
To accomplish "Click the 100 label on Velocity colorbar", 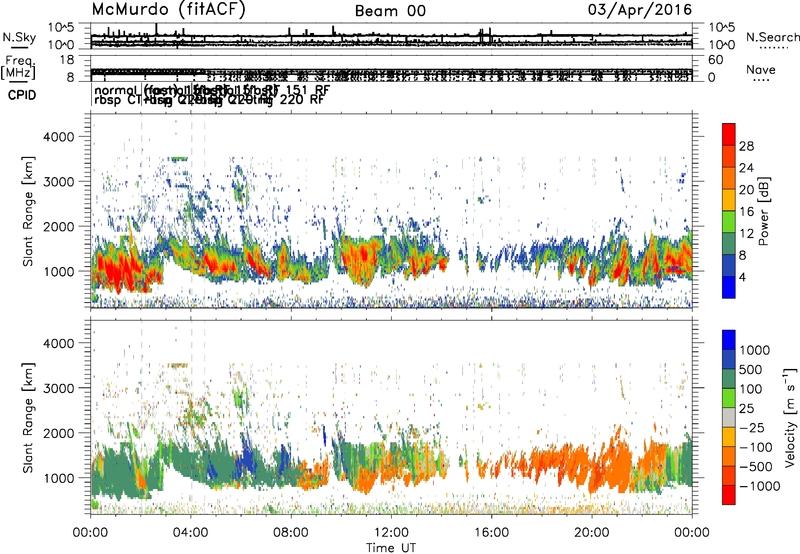I will pyautogui.click(x=751, y=389).
